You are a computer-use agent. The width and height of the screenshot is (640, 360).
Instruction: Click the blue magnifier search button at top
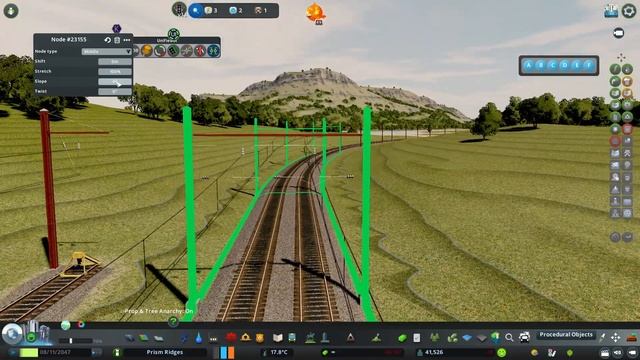[196, 11]
